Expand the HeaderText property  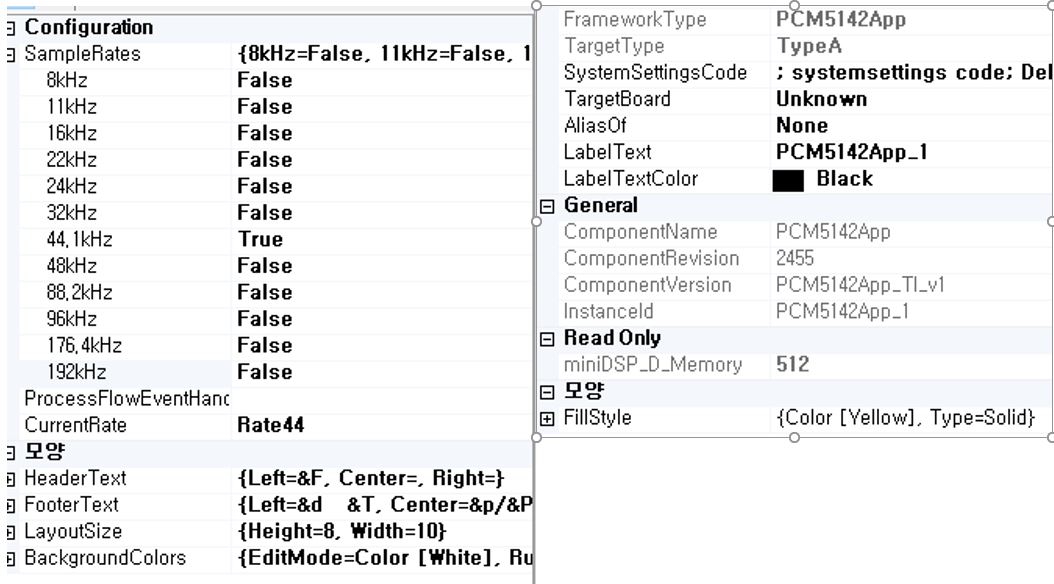point(10,479)
